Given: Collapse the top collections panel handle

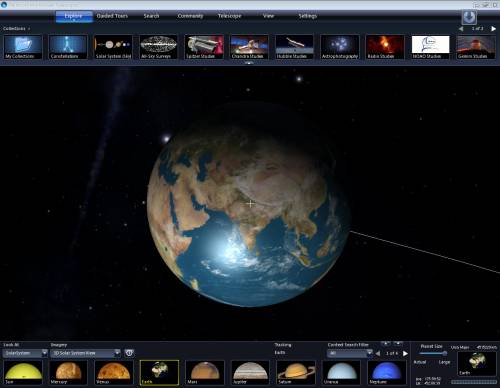Looking at the screenshot, I should [249, 63].
